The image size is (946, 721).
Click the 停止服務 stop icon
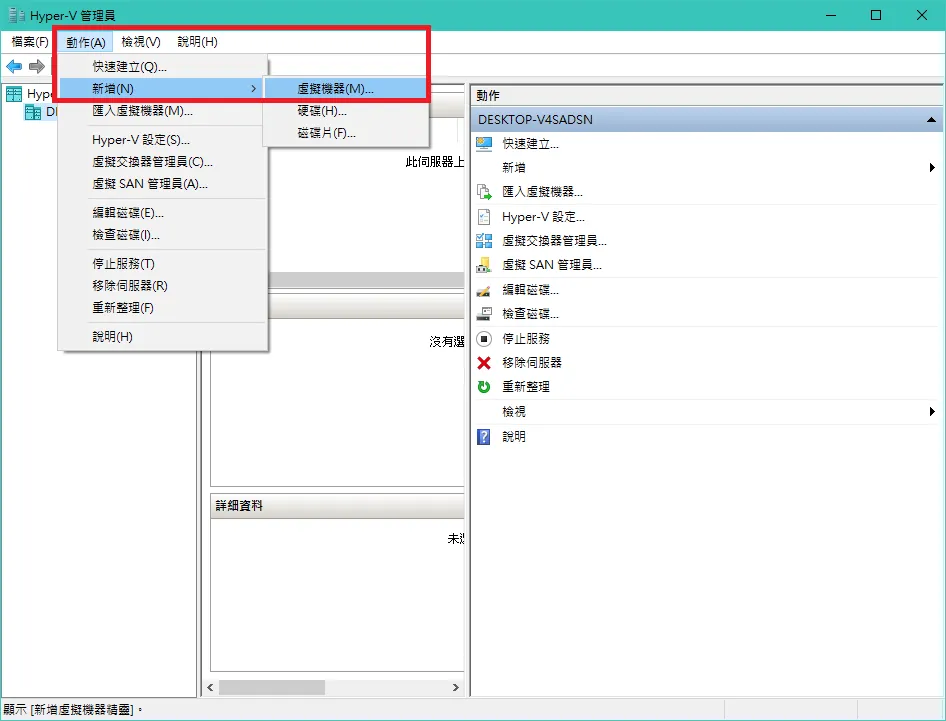point(484,338)
